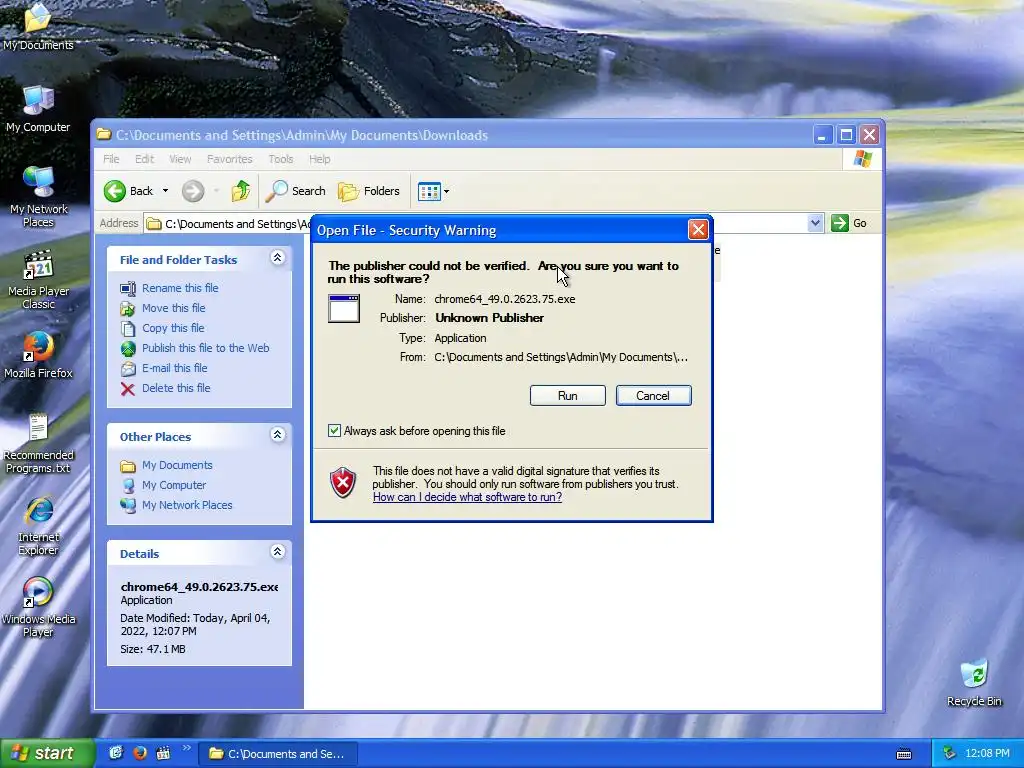1024x768 pixels.
Task: Click Move this file
Action: tap(174, 308)
